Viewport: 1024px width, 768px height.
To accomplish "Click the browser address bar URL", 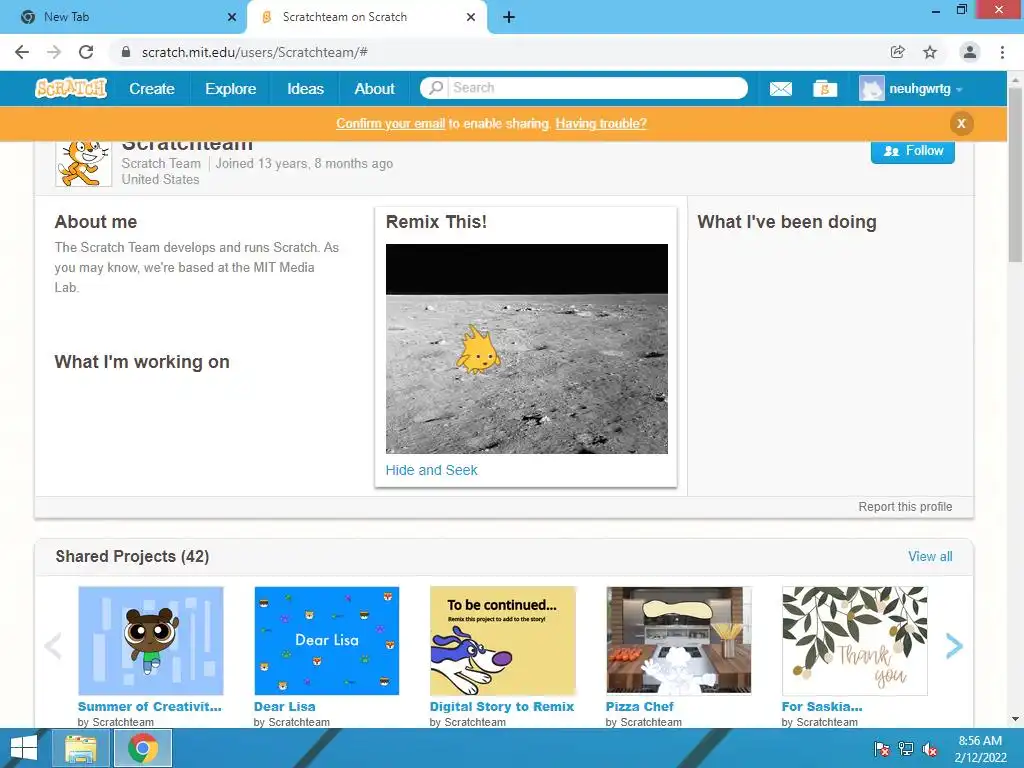I will pyautogui.click(x=255, y=52).
